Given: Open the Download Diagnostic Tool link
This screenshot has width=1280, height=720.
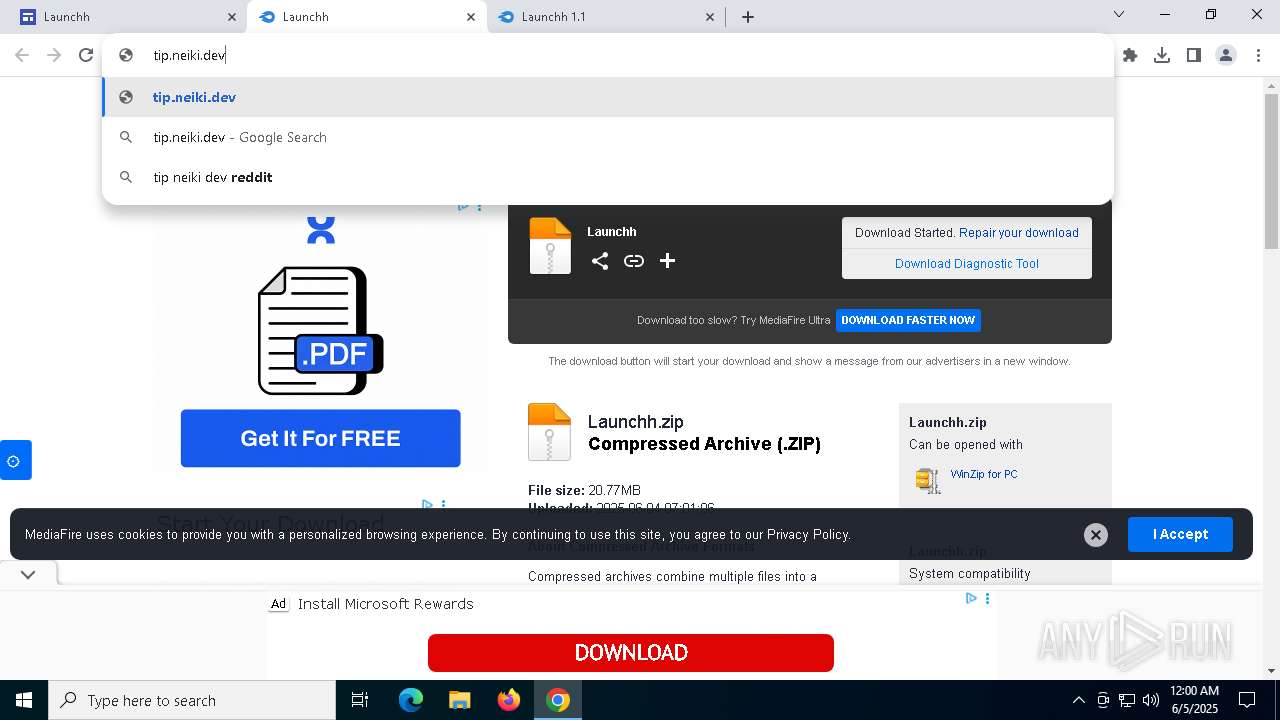Looking at the screenshot, I should (966, 264).
